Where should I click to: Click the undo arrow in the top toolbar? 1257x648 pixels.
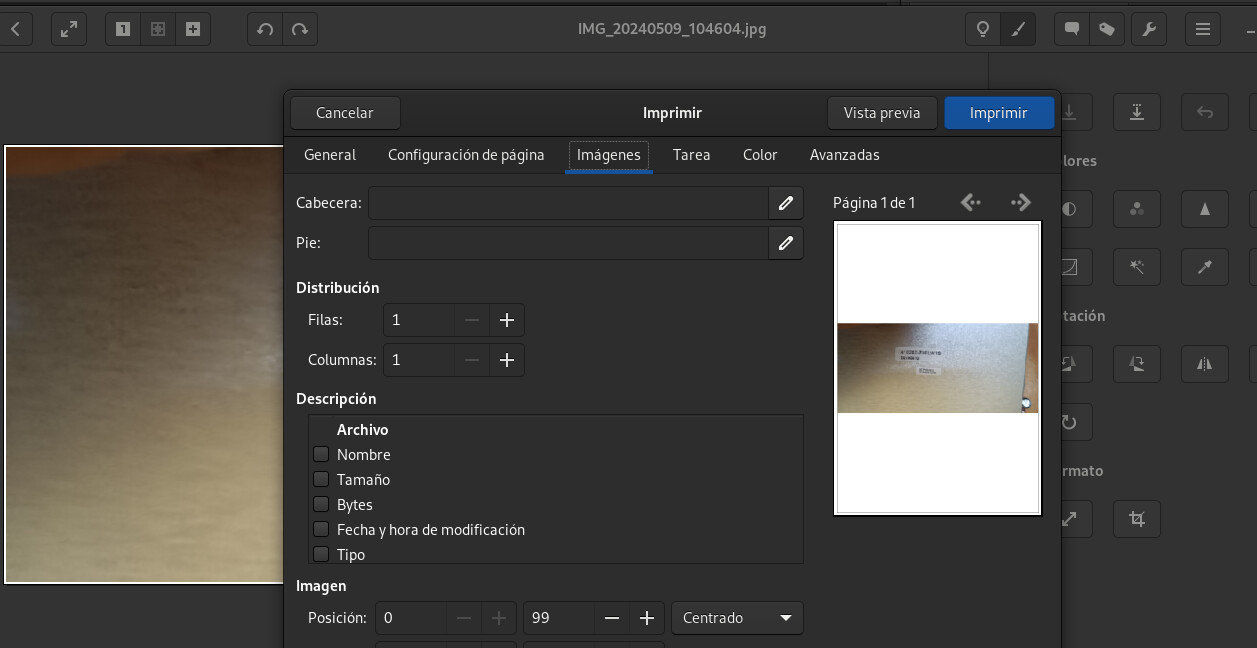[265, 29]
